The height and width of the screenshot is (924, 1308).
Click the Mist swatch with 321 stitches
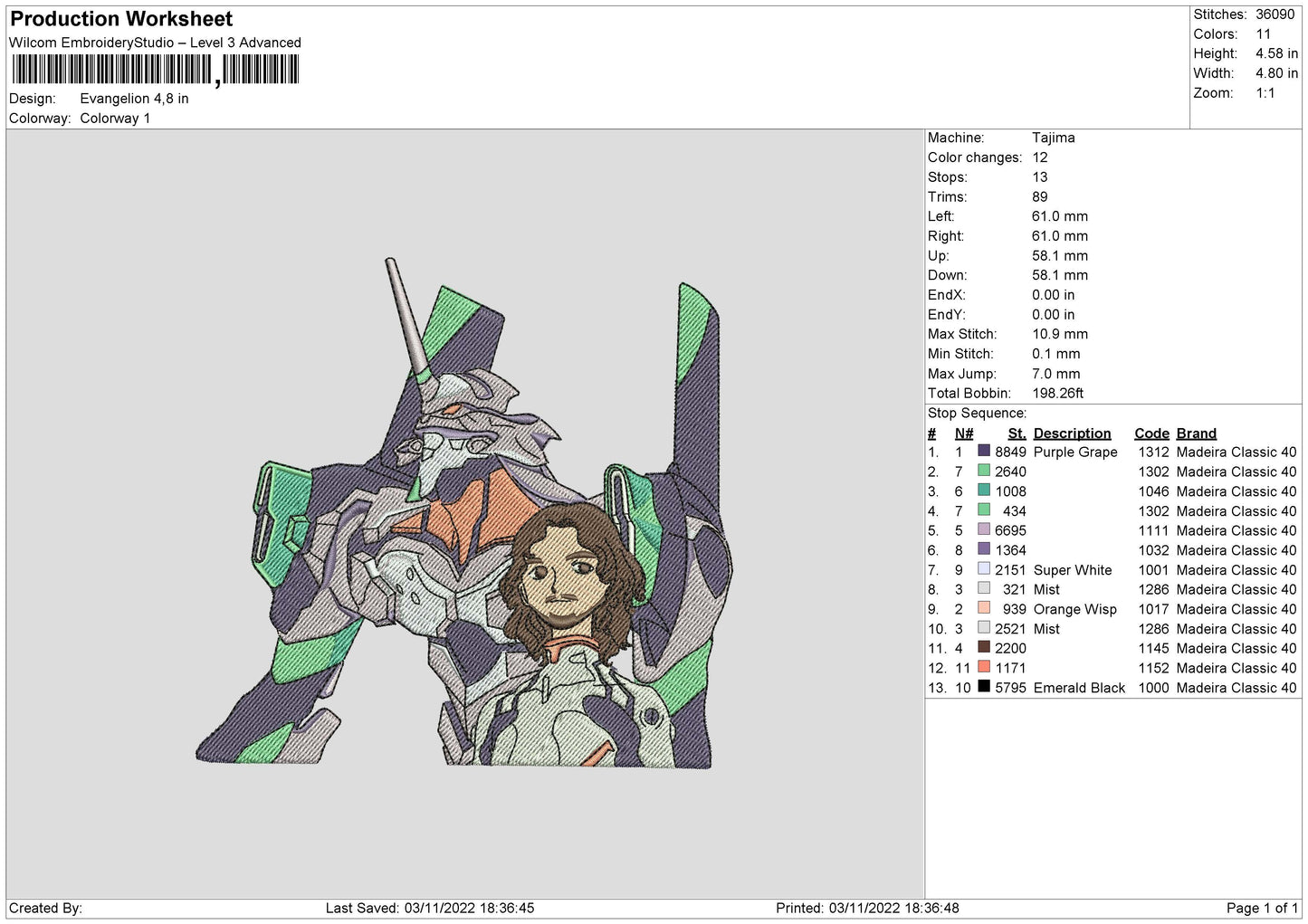[984, 588]
